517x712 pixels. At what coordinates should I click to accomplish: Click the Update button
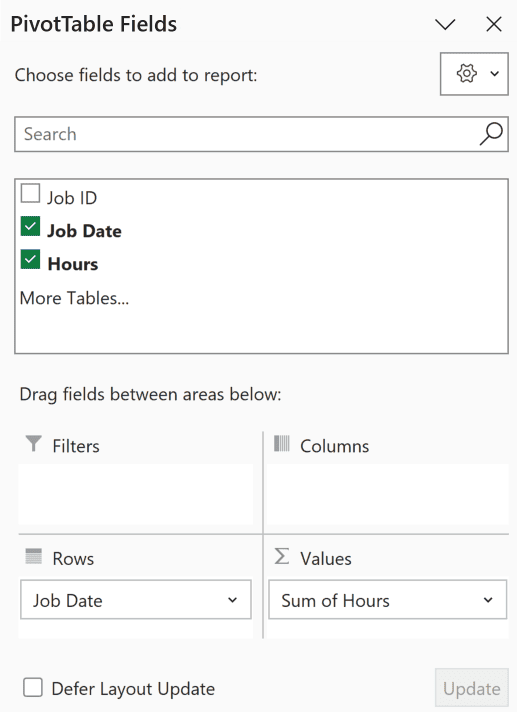[471, 688]
